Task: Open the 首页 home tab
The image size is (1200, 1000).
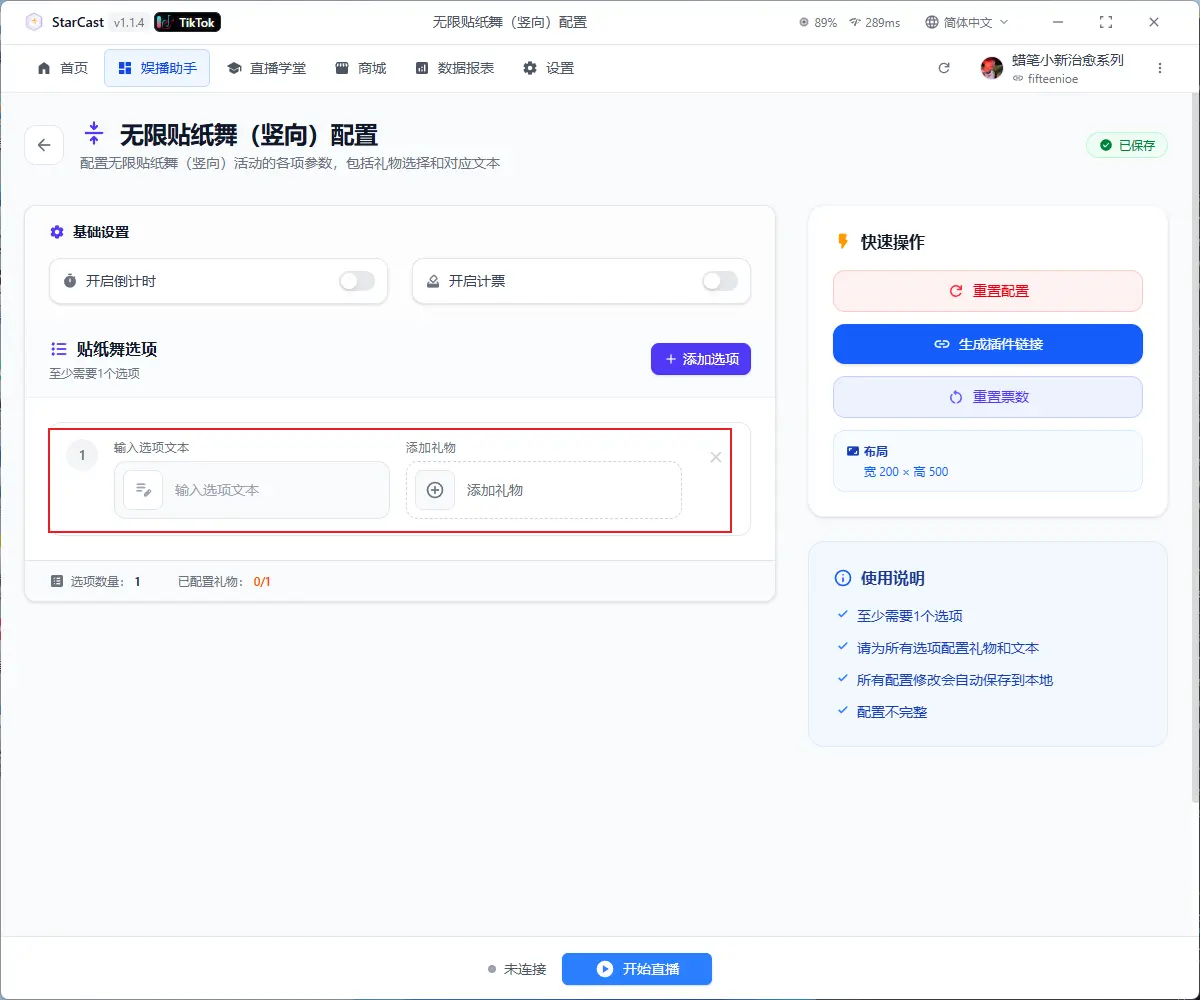Action: coord(62,68)
